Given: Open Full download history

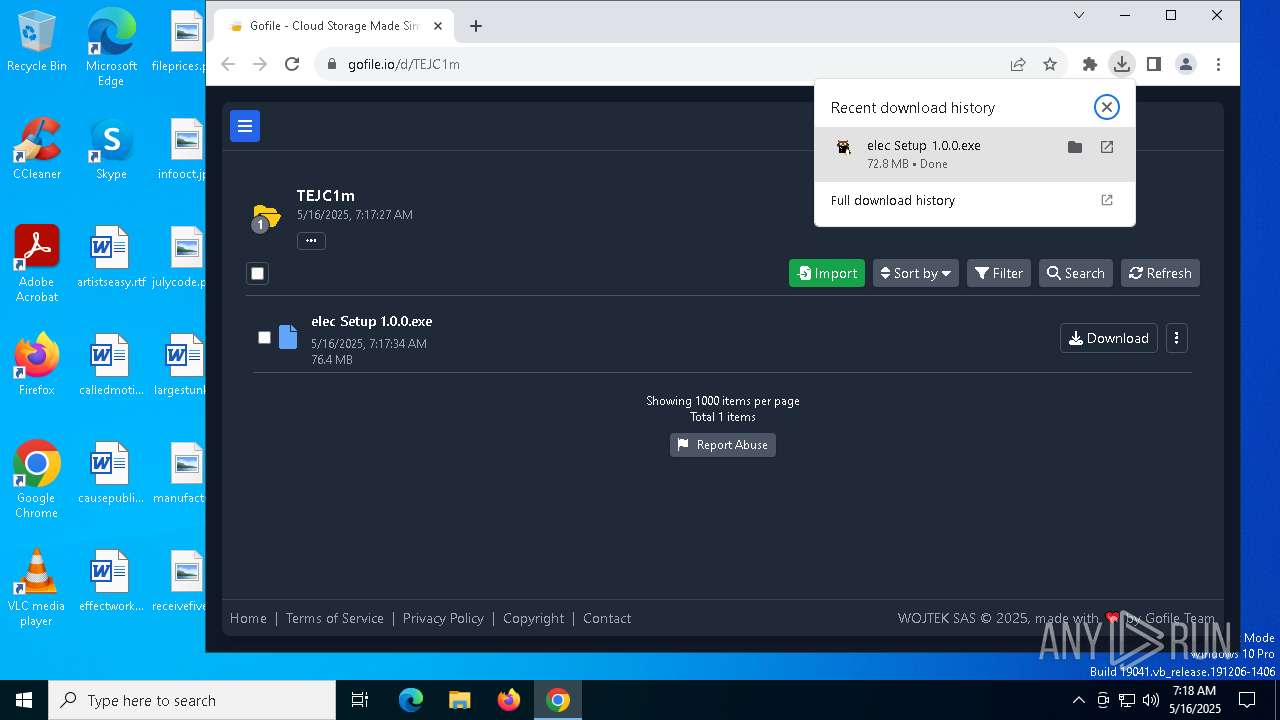Looking at the screenshot, I should coord(975,200).
